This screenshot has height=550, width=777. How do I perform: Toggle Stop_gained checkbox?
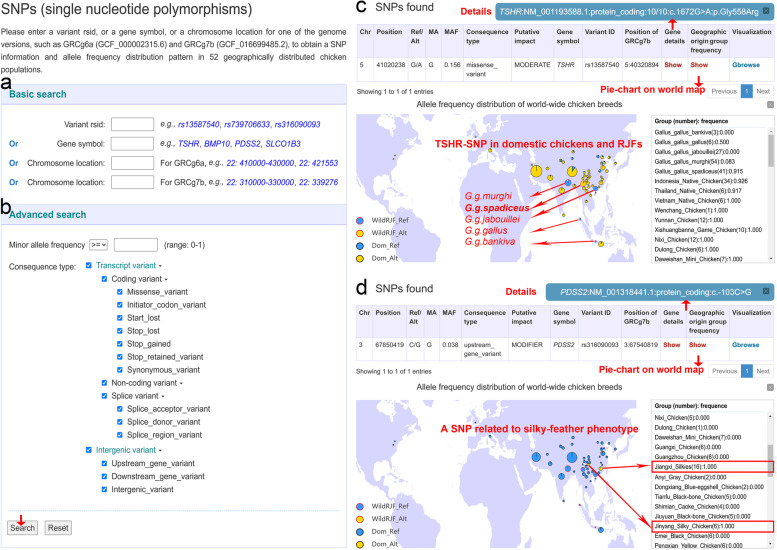click(119, 343)
